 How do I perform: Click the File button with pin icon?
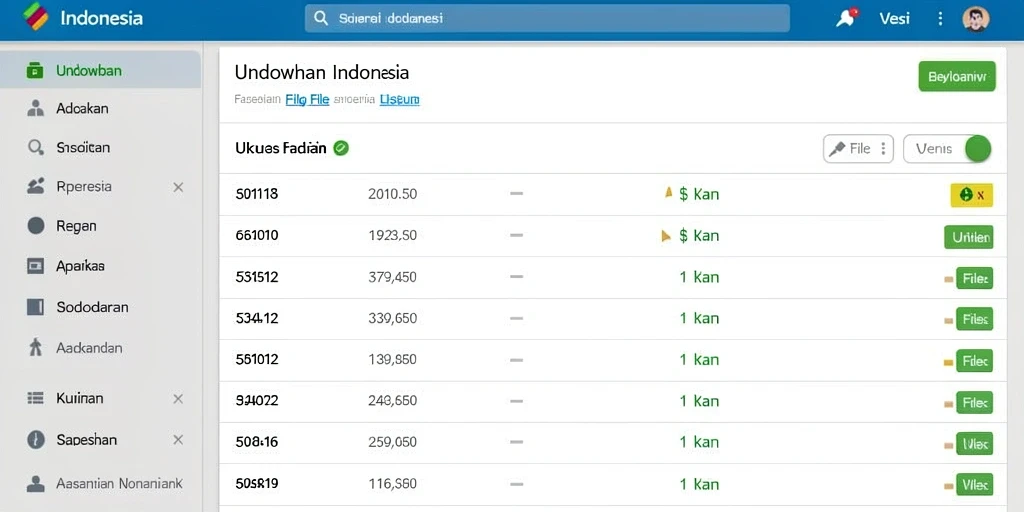coord(858,149)
